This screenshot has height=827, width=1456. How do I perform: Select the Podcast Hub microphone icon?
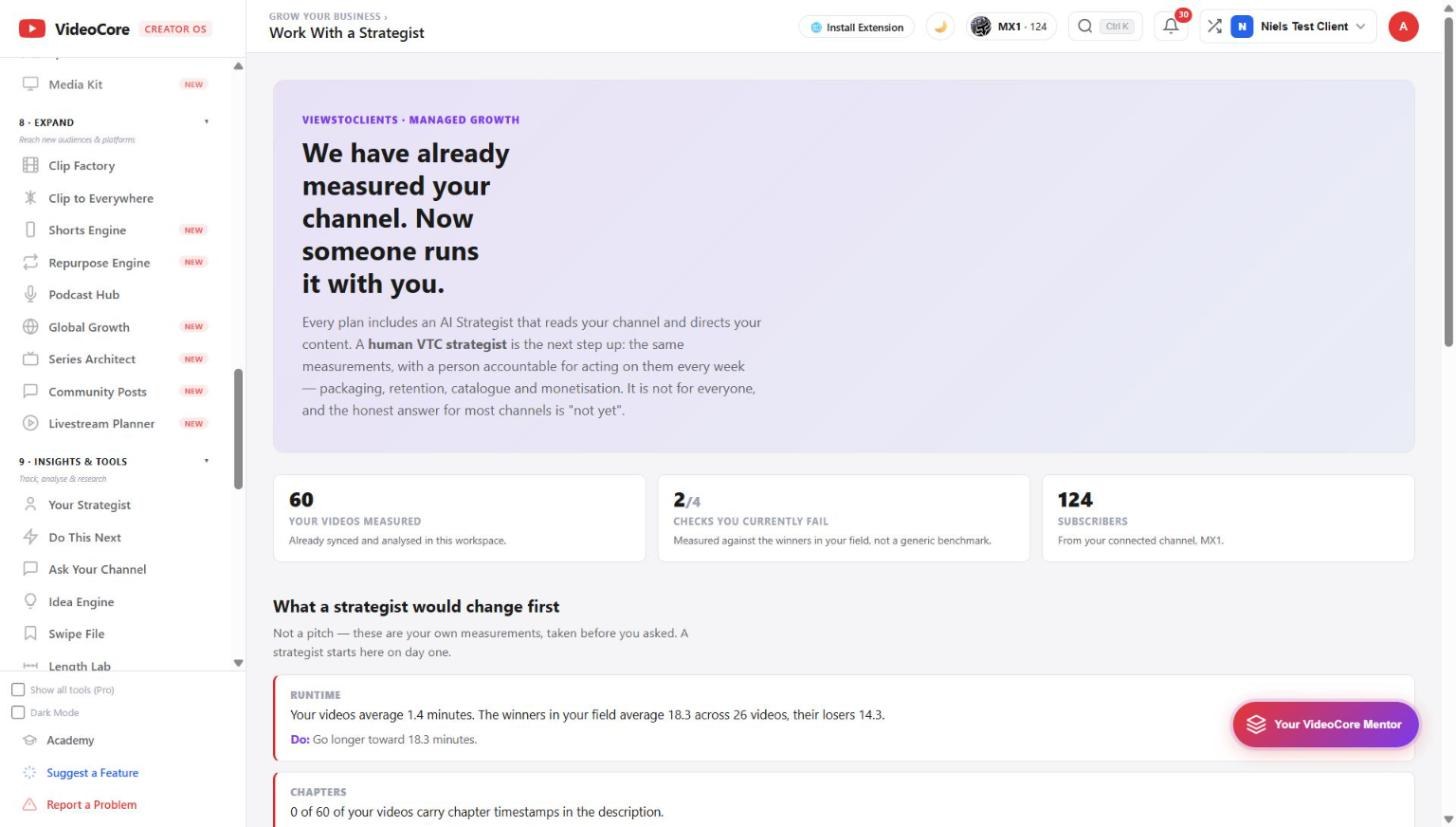pyautogui.click(x=30, y=295)
